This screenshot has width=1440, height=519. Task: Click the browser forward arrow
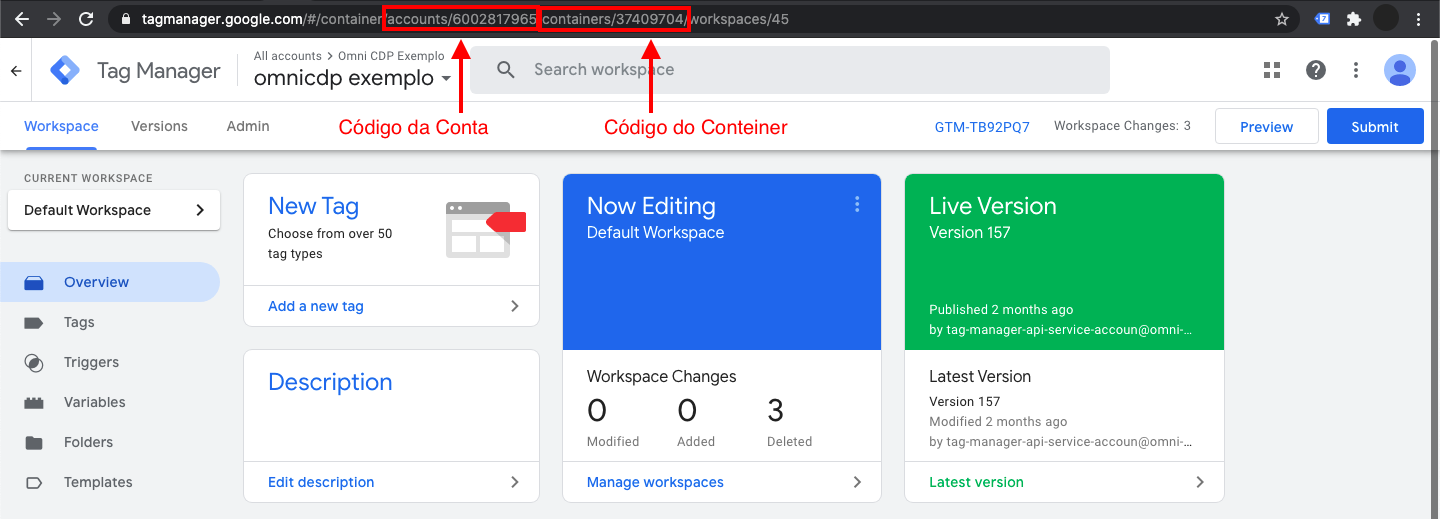click(x=54, y=19)
